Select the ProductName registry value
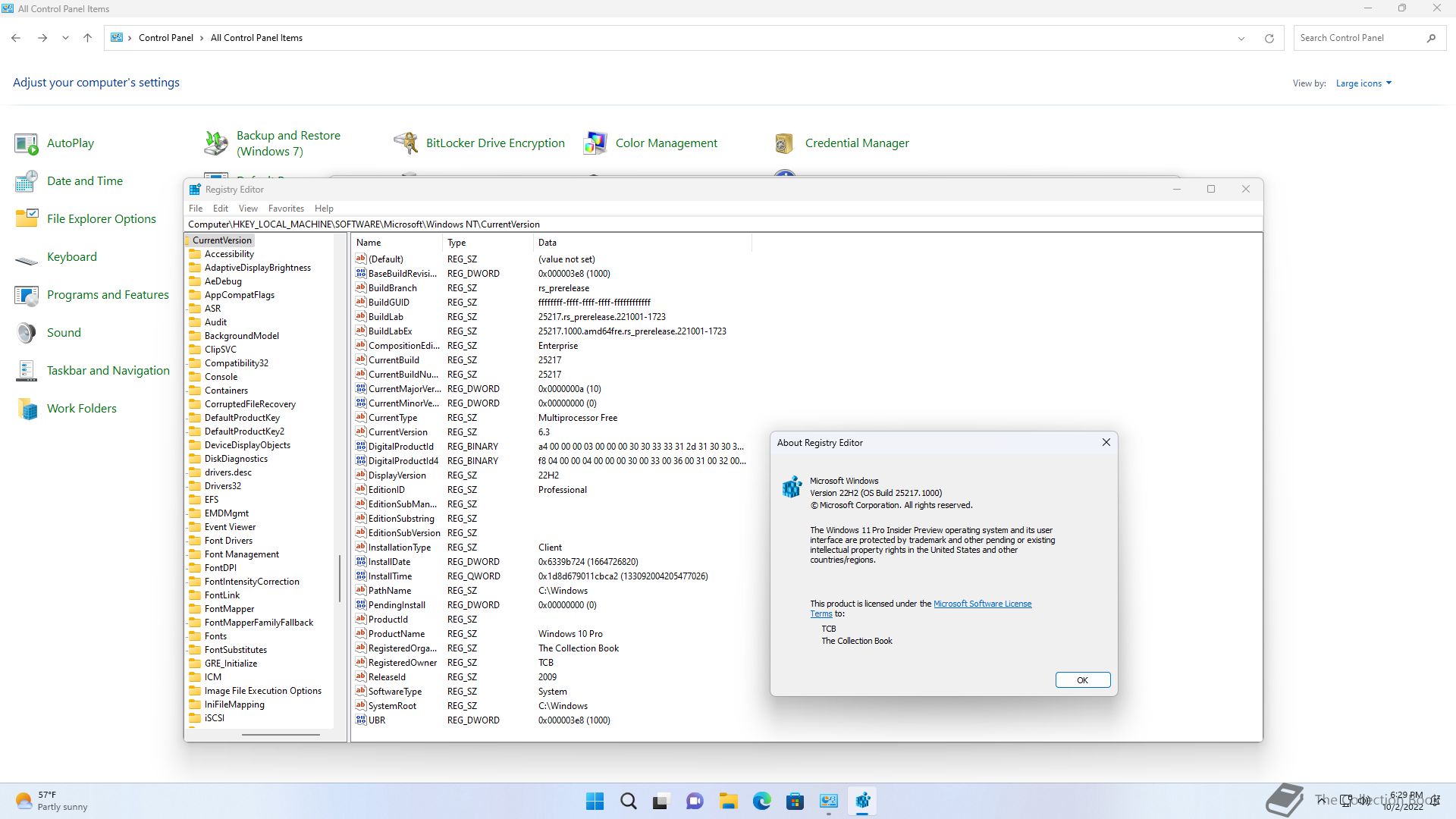Viewport: 1456px width, 819px height. 397,634
